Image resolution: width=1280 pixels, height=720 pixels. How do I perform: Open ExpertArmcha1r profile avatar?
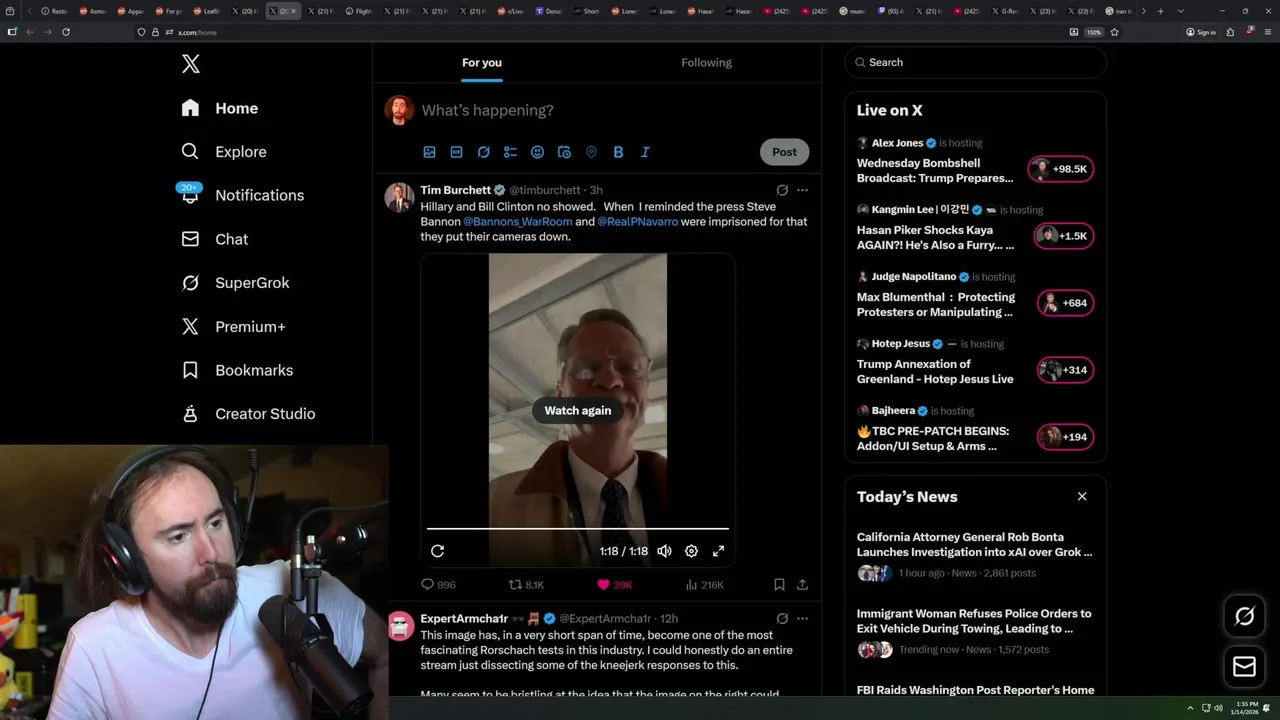click(400, 626)
